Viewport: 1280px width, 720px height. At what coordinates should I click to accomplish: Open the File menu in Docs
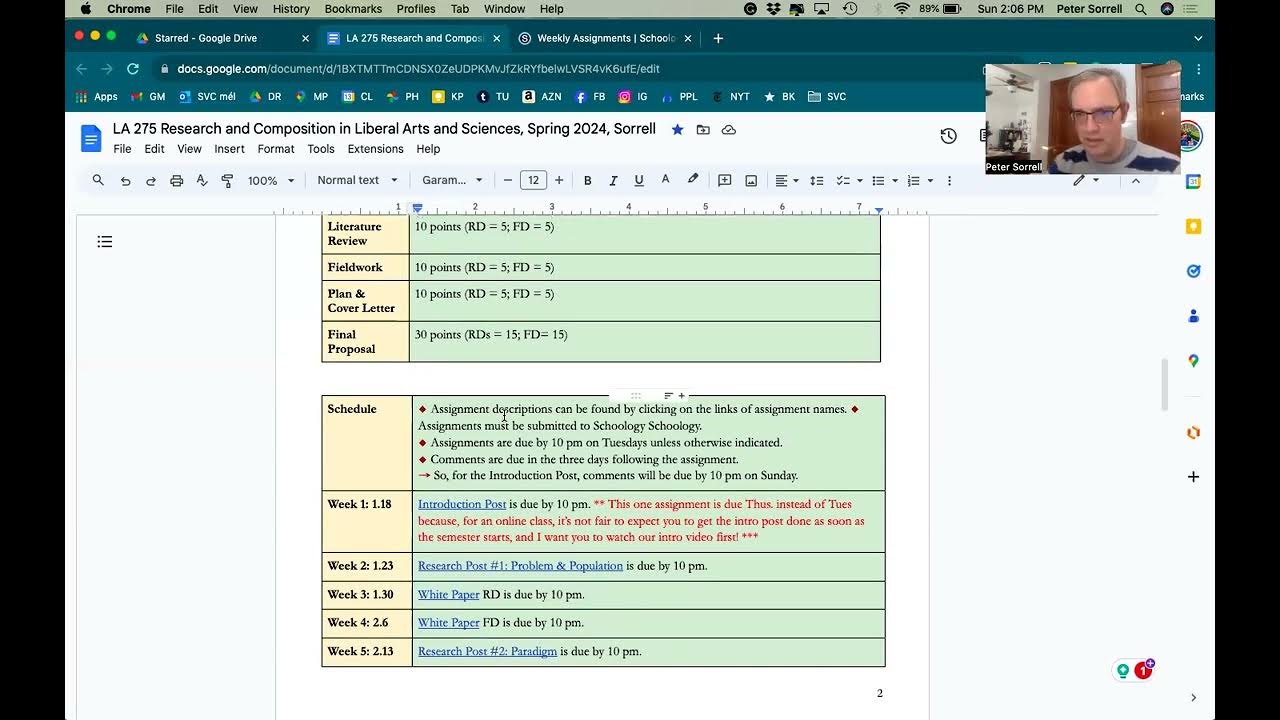pos(122,149)
